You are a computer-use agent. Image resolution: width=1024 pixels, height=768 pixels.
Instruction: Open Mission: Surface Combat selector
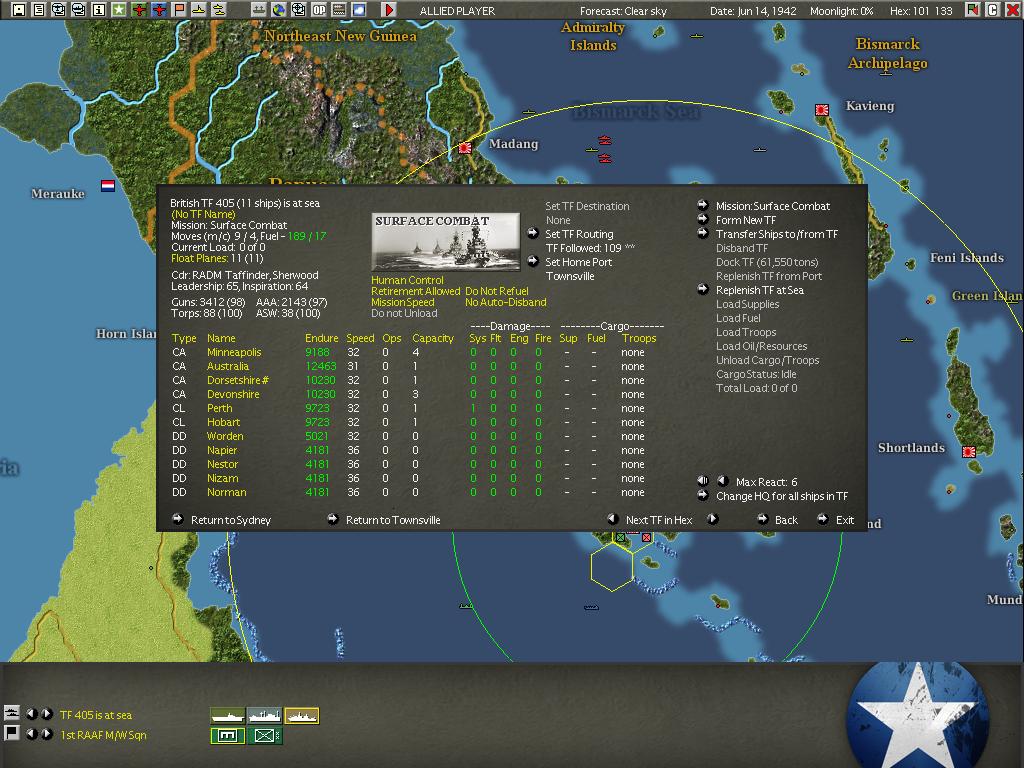[x=773, y=206]
